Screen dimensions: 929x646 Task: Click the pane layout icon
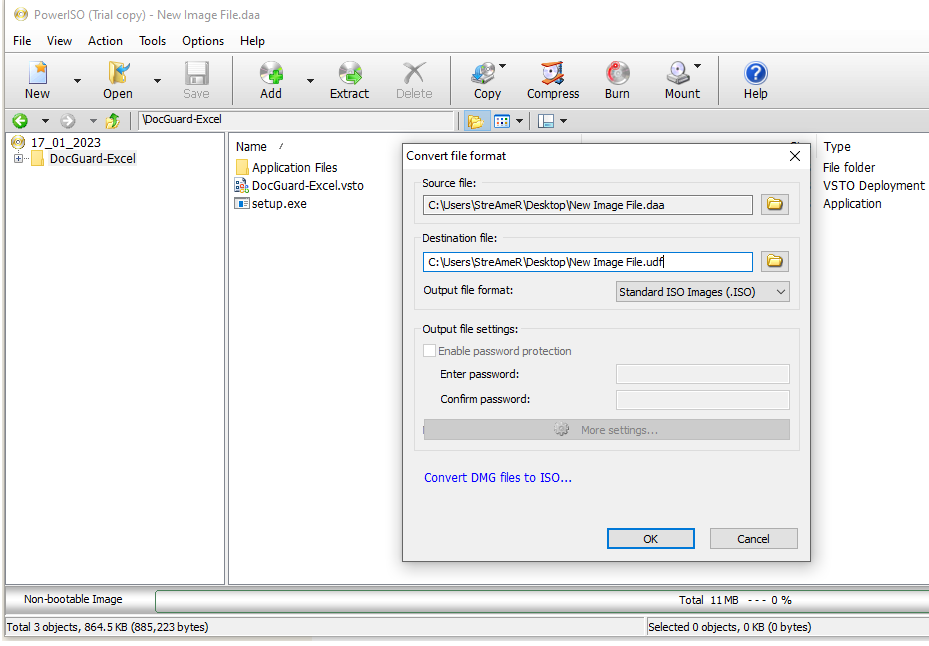(546, 121)
